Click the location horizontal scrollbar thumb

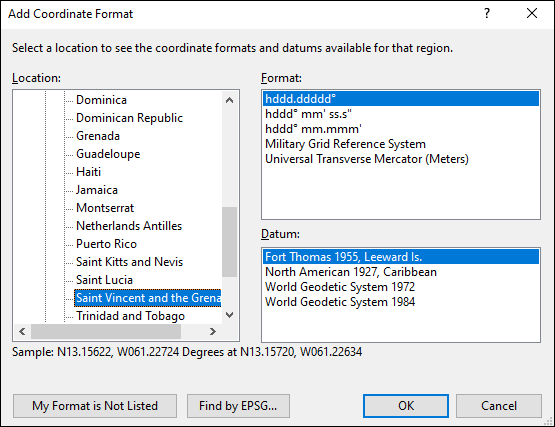coord(106,331)
